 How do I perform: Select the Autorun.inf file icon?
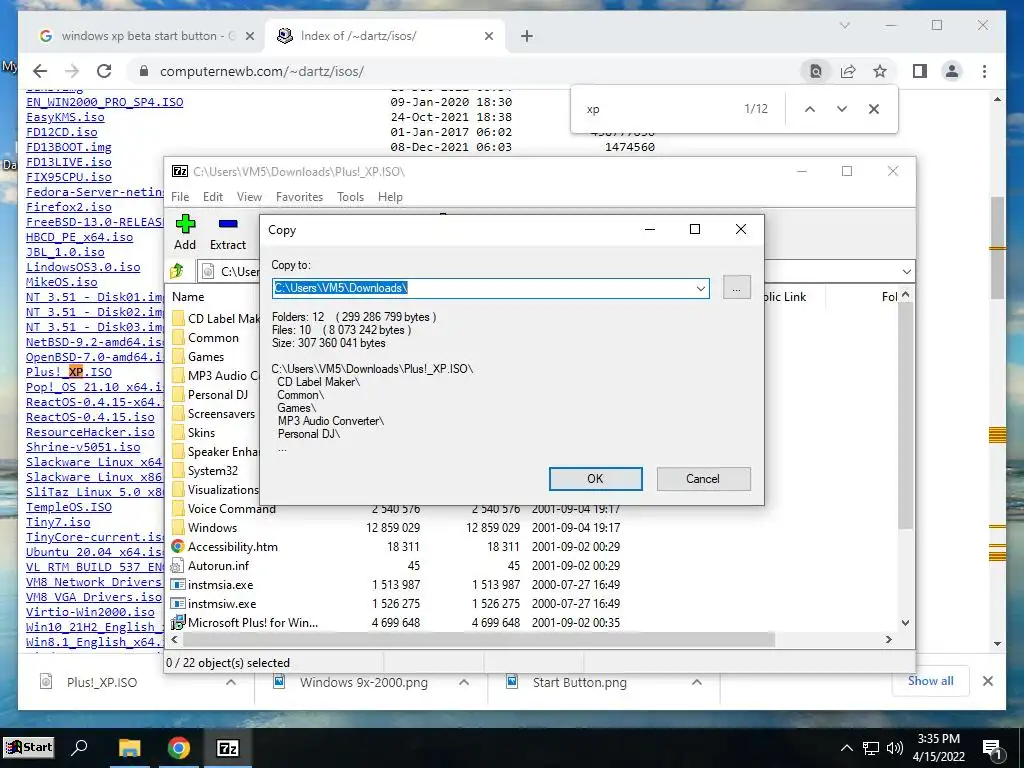(x=178, y=565)
